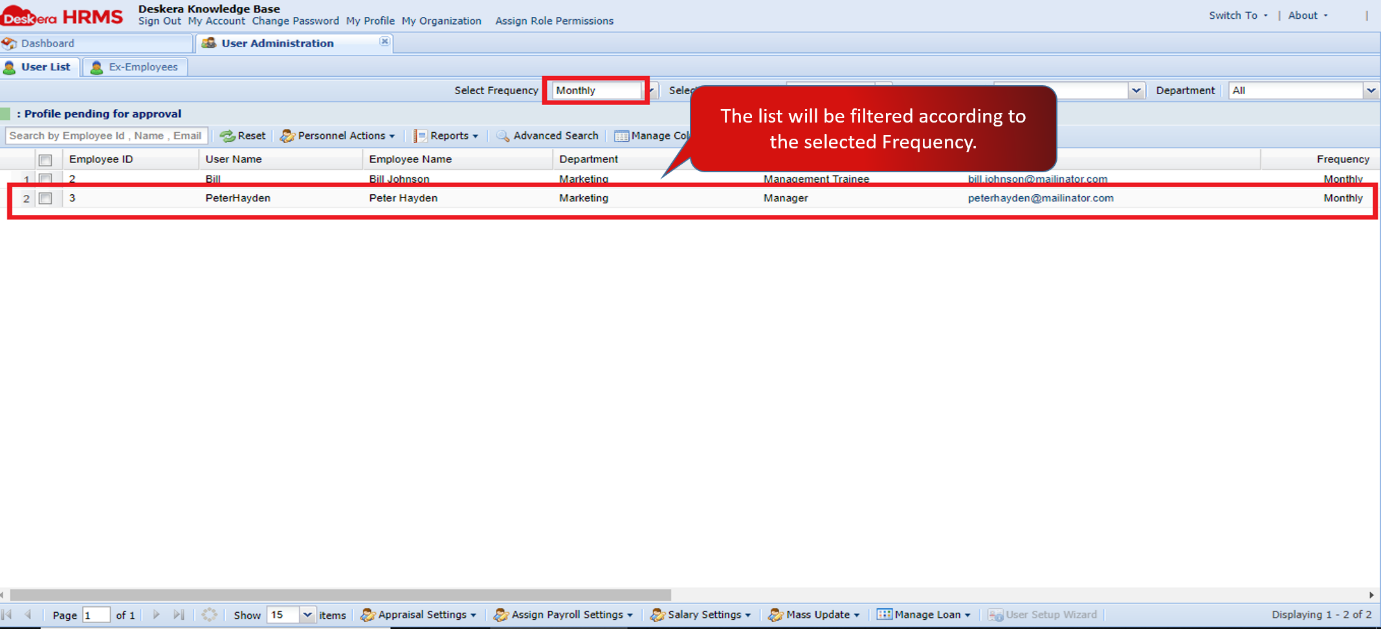1381x629 pixels.
Task: Go to the previous page
Action: click(28, 615)
